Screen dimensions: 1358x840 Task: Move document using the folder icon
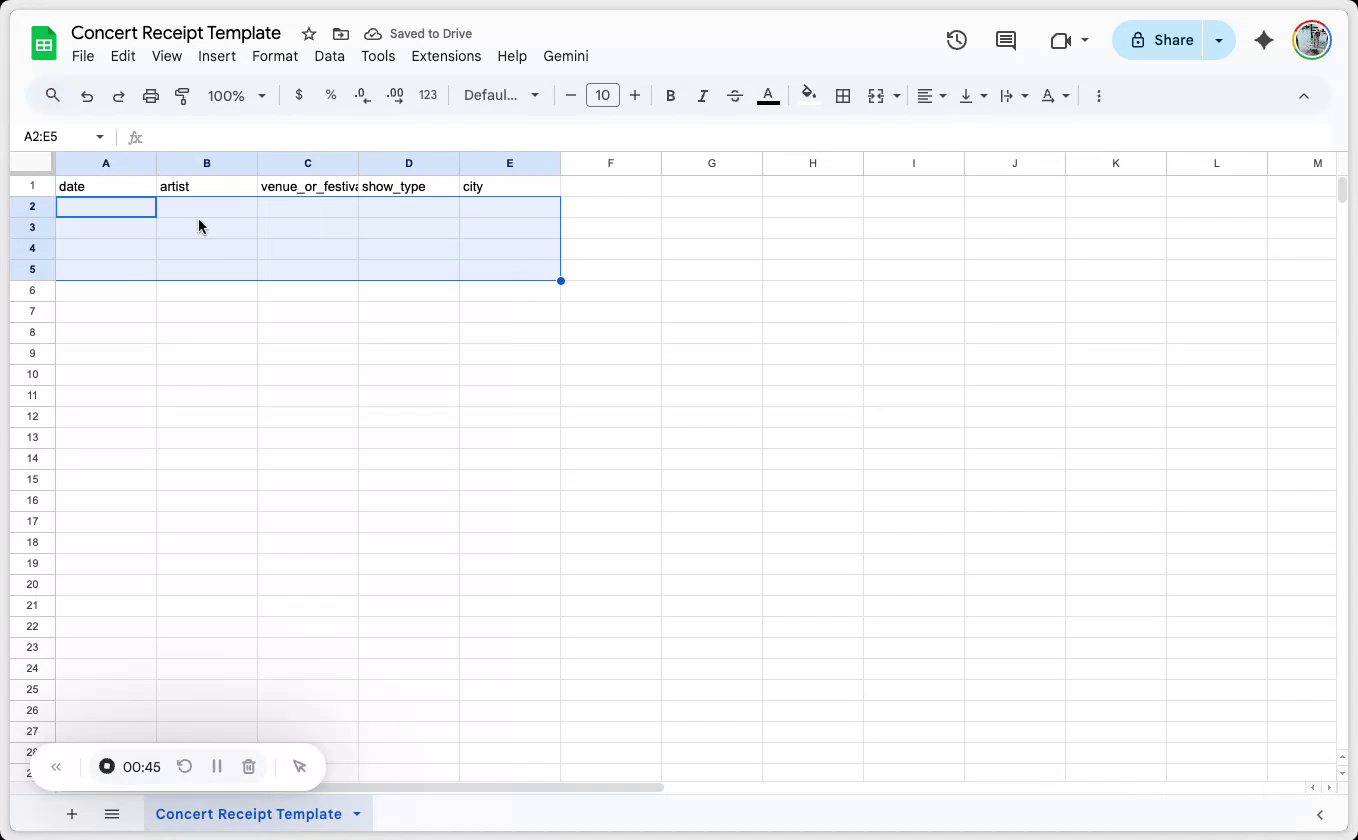pos(341,34)
